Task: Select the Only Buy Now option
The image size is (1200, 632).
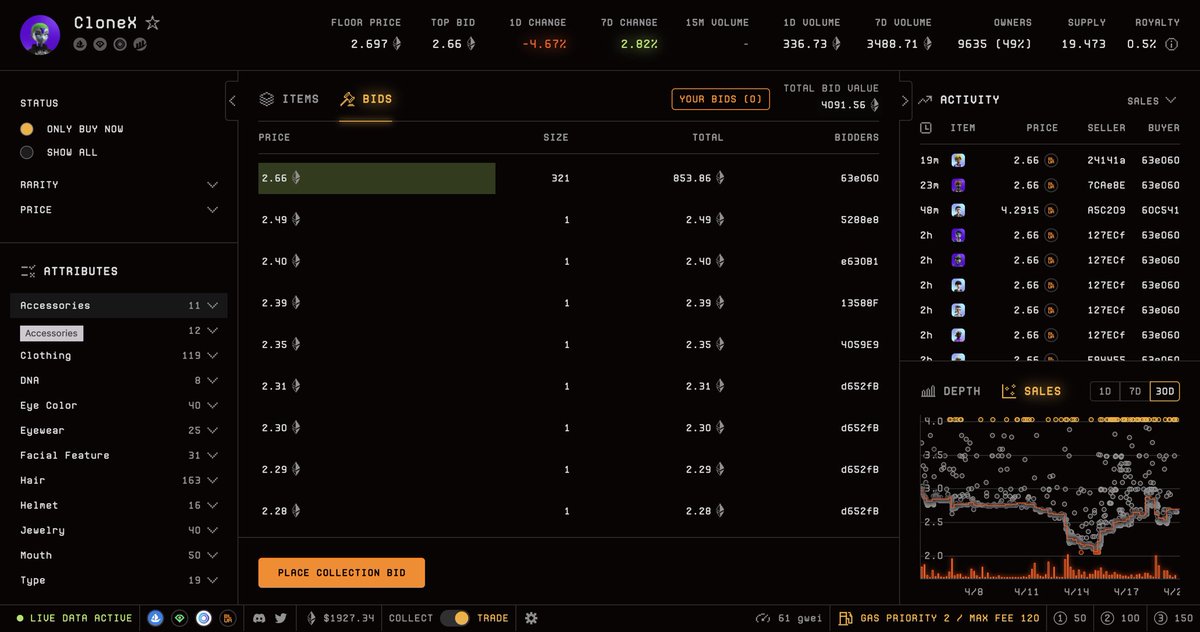Action: point(72,129)
